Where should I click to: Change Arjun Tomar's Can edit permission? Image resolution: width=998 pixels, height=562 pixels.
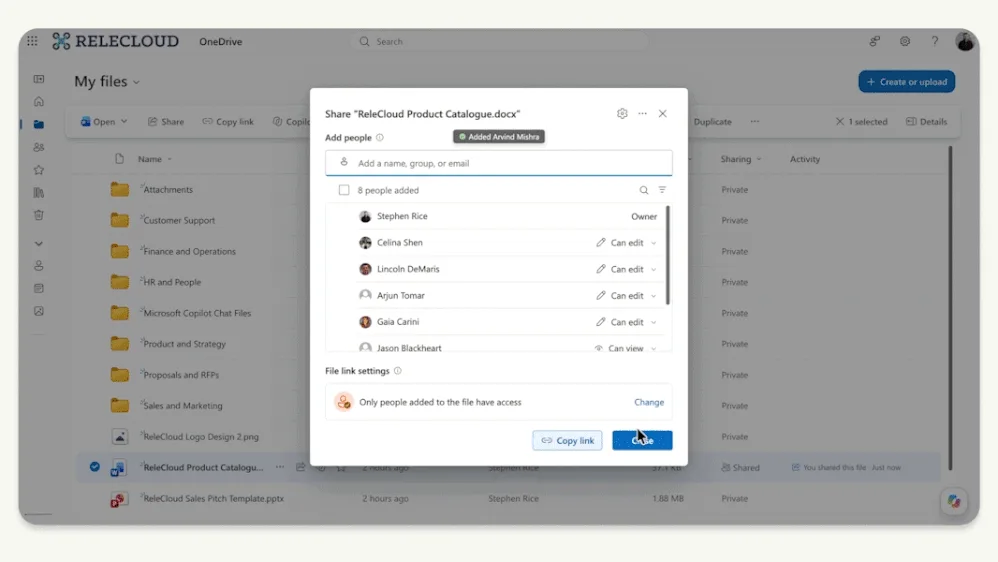click(x=626, y=295)
